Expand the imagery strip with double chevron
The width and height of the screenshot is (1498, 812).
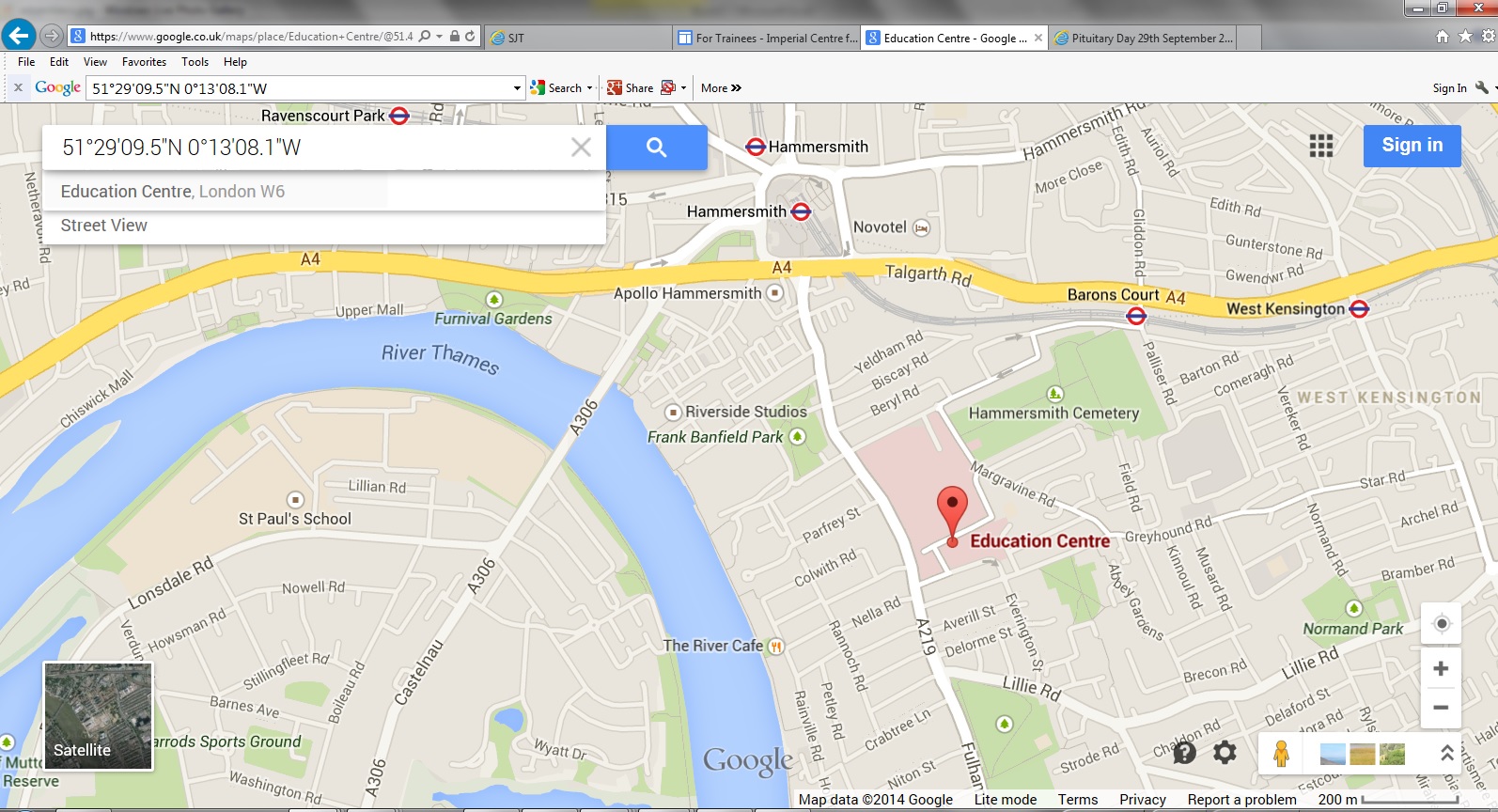click(1447, 753)
